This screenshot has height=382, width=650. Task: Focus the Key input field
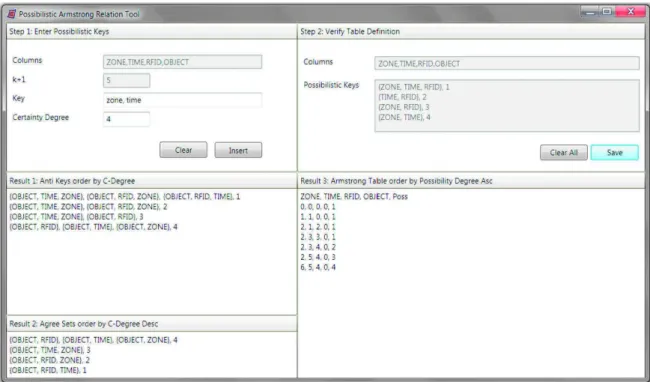pyautogui.click(x=182, y=100)
